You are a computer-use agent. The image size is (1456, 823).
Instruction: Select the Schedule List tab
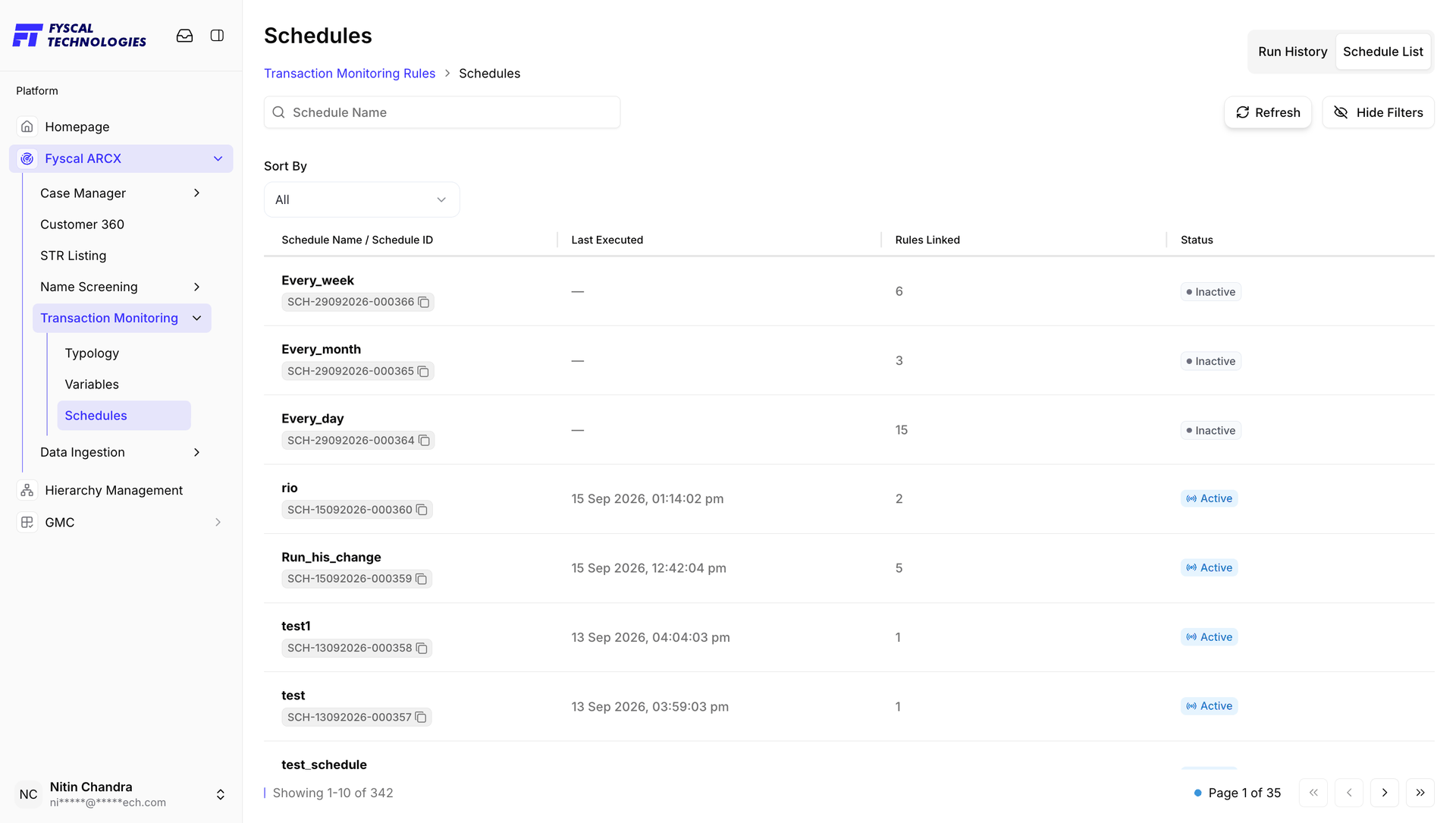1382,52
